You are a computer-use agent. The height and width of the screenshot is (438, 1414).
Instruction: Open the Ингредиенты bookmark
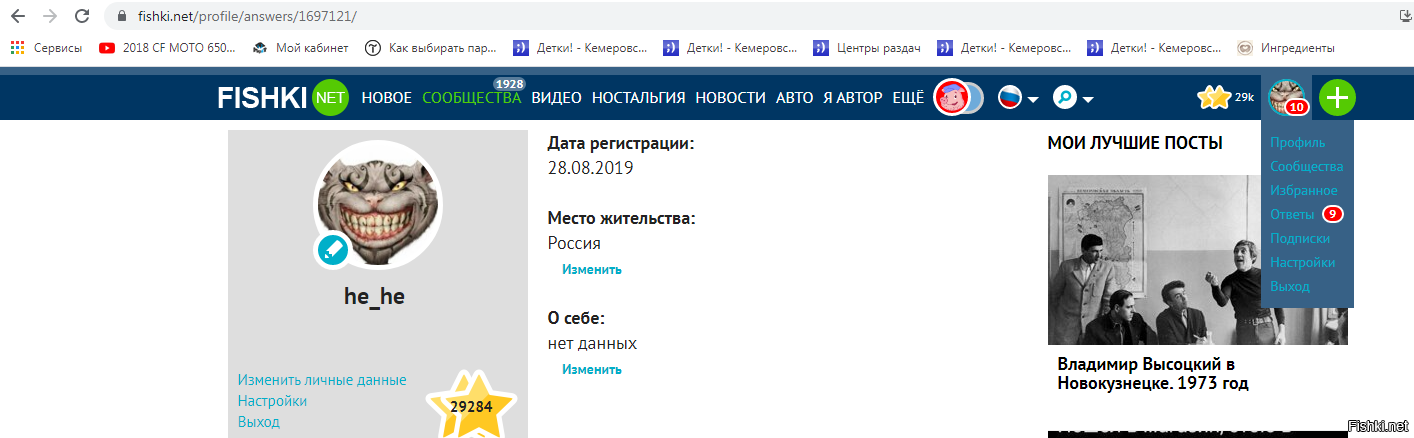pyautogui.click(x=1286, y=47)
